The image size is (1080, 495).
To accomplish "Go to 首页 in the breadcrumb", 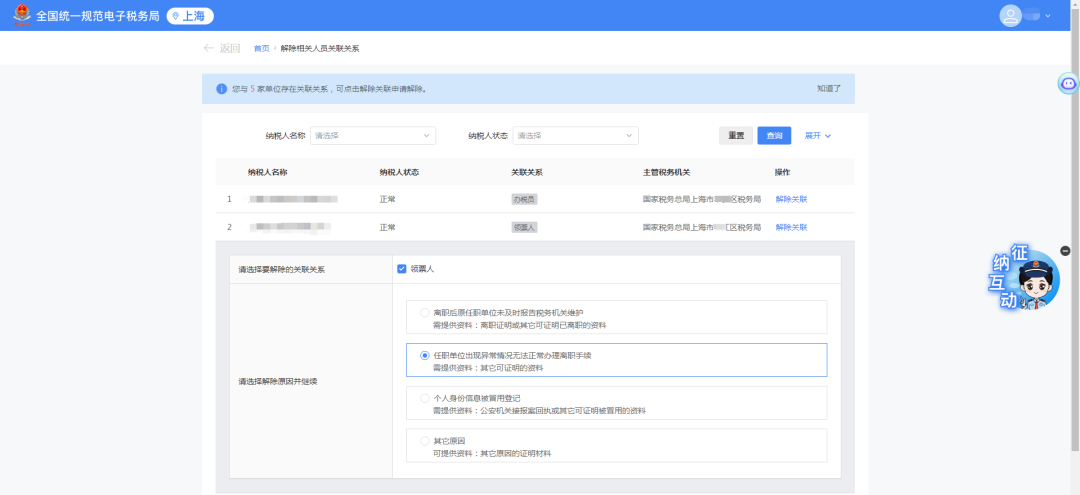I will point(262,48).
